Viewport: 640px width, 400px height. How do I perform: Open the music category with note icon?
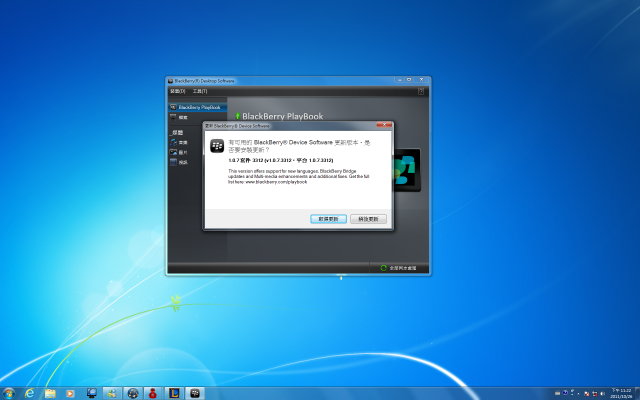[x=179, y=142]
